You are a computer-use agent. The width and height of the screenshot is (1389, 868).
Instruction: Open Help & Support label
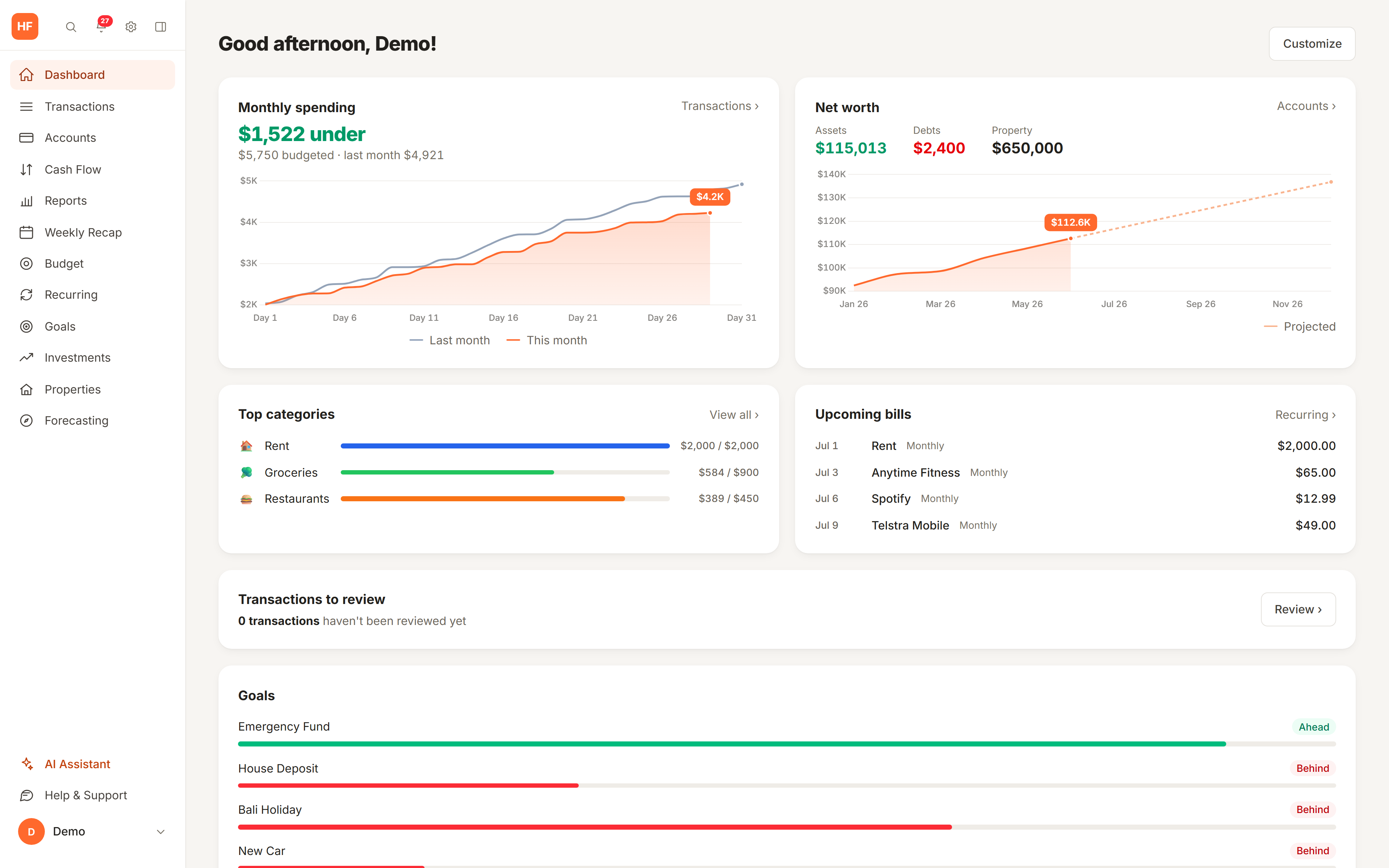click(86, 795)
